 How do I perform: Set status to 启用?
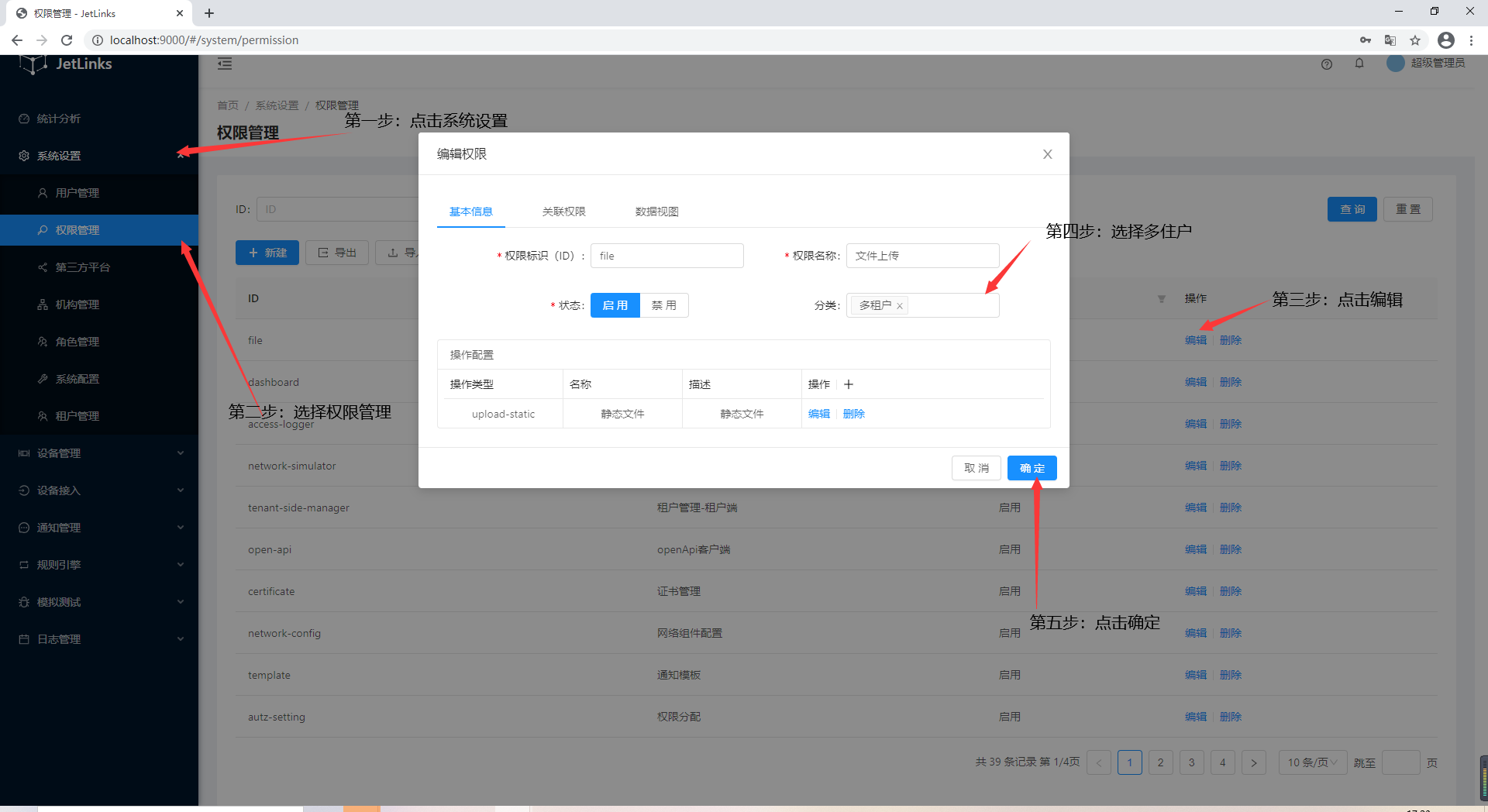tap(615, 305)
